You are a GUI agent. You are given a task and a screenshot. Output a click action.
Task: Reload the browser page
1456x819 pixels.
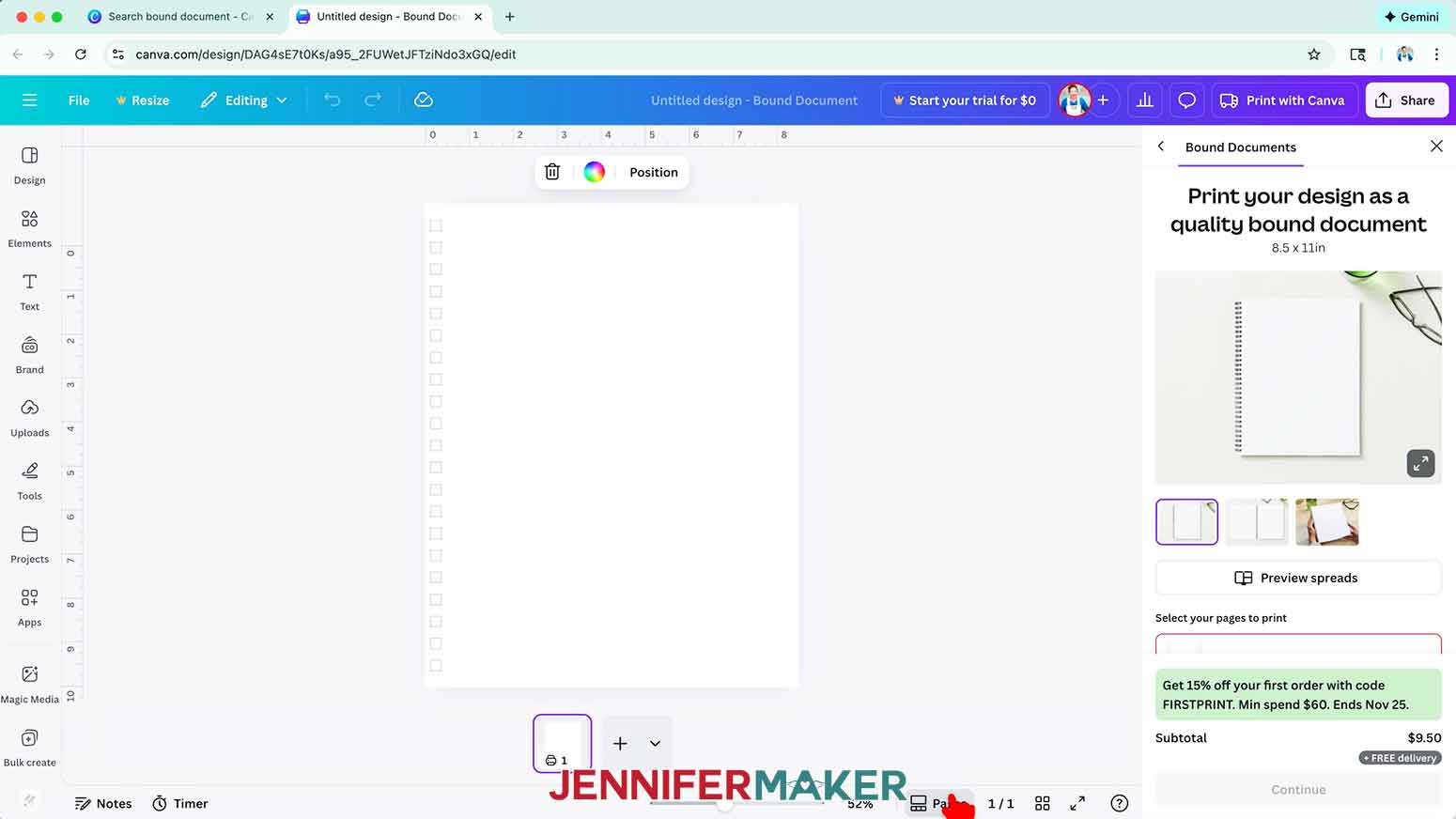tap(81, 54)
